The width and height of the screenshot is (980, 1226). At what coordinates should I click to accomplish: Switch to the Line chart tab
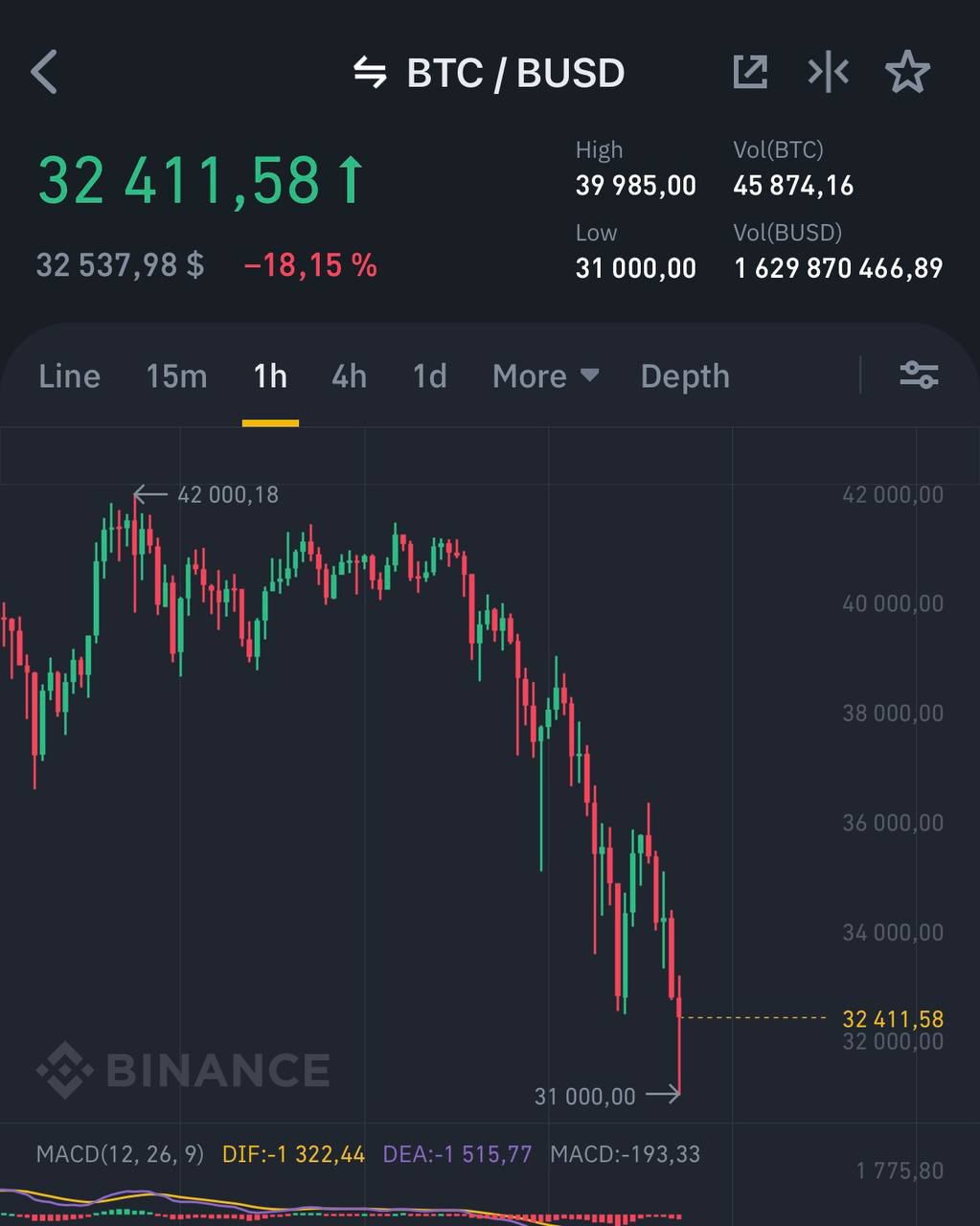pos(69,376)
